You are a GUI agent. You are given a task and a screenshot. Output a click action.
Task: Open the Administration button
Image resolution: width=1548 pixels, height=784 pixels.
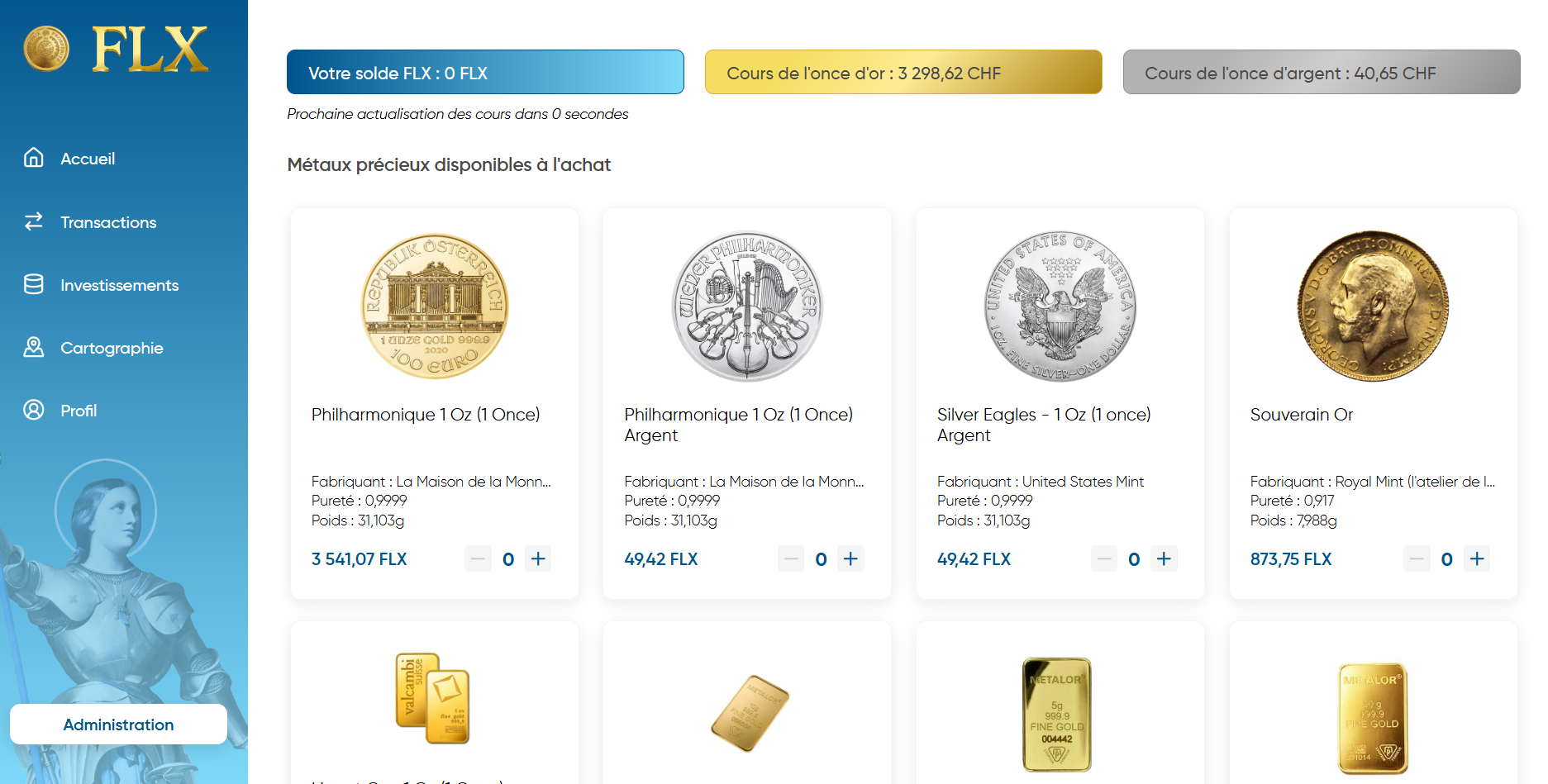pyautogui.click(x=118, y=725)
